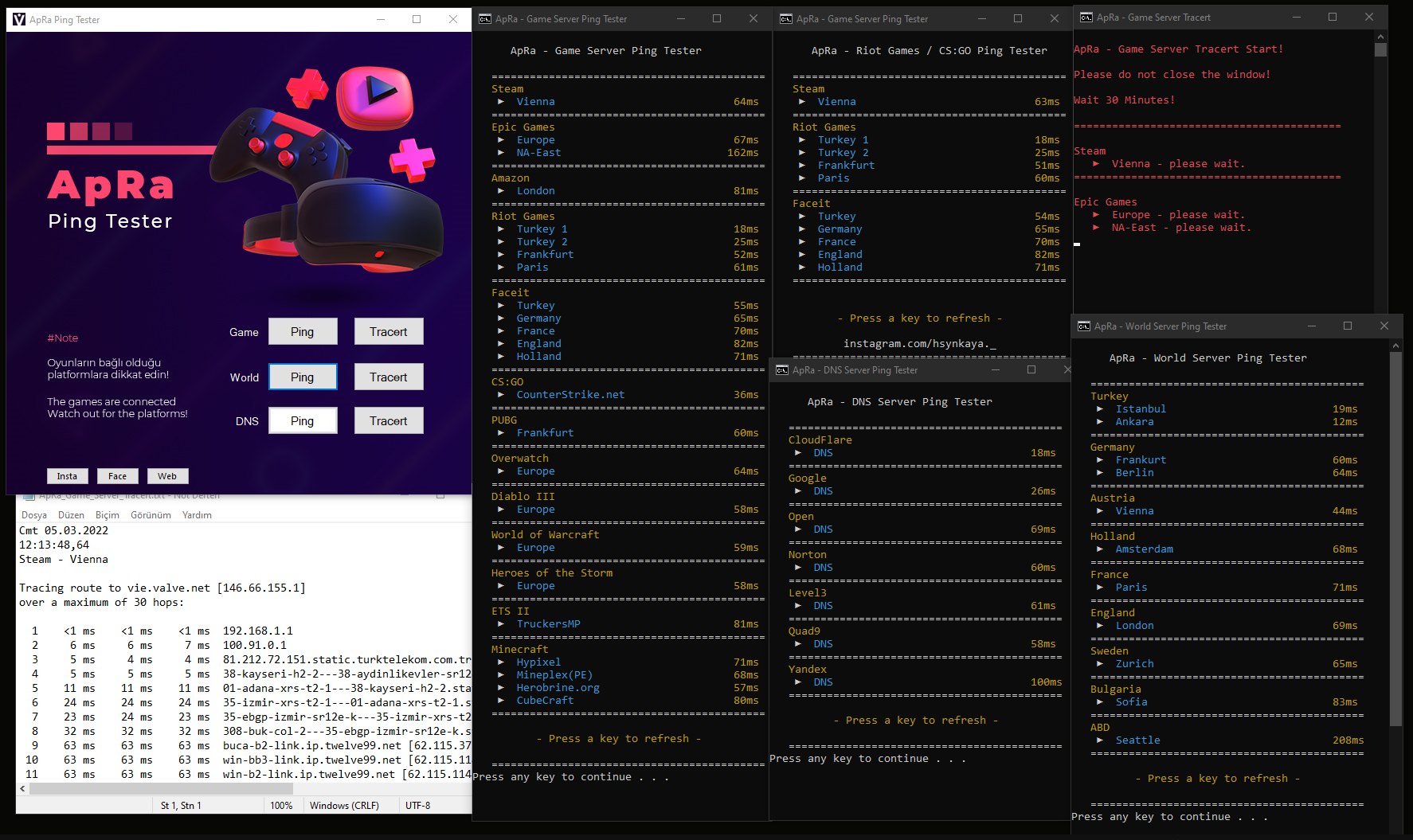Maximize the Game Server Ping Tester window
This screenshot has width=1413, height=840.
click(717, 19)
